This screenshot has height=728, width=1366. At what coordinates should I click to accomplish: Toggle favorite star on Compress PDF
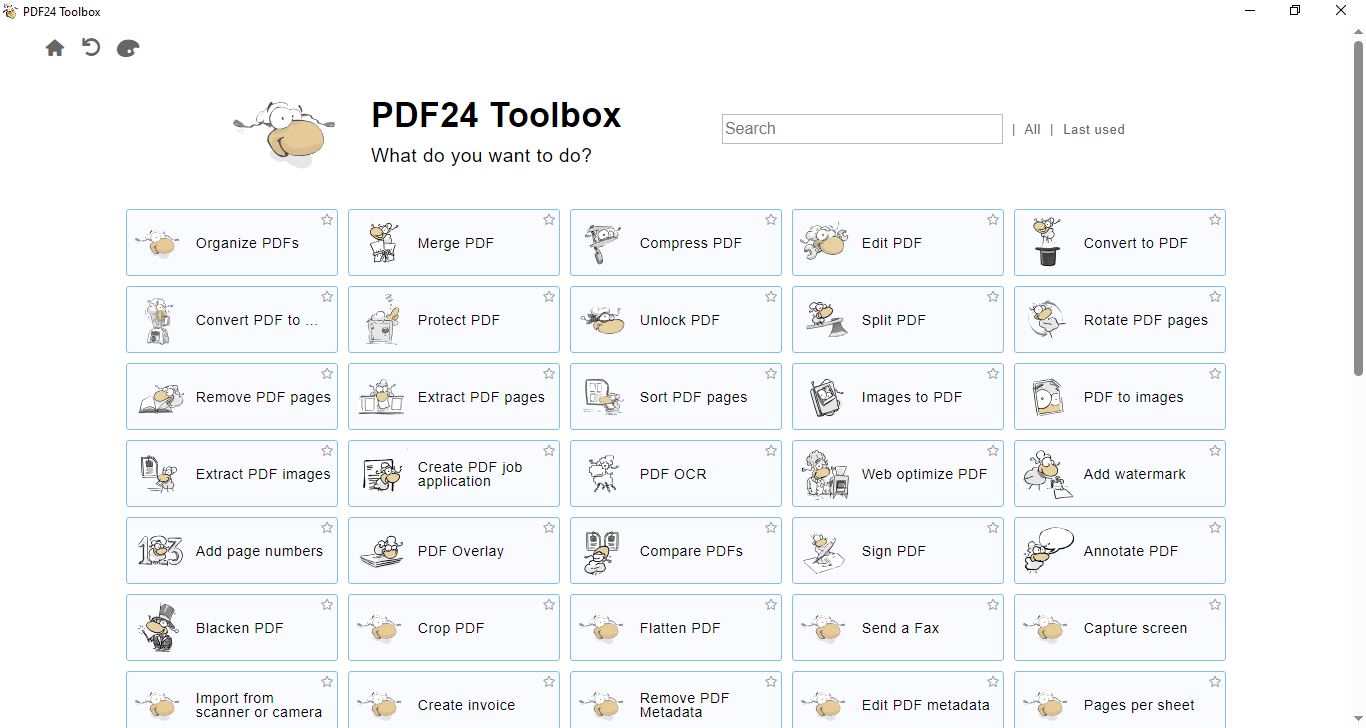coord(771,220)
